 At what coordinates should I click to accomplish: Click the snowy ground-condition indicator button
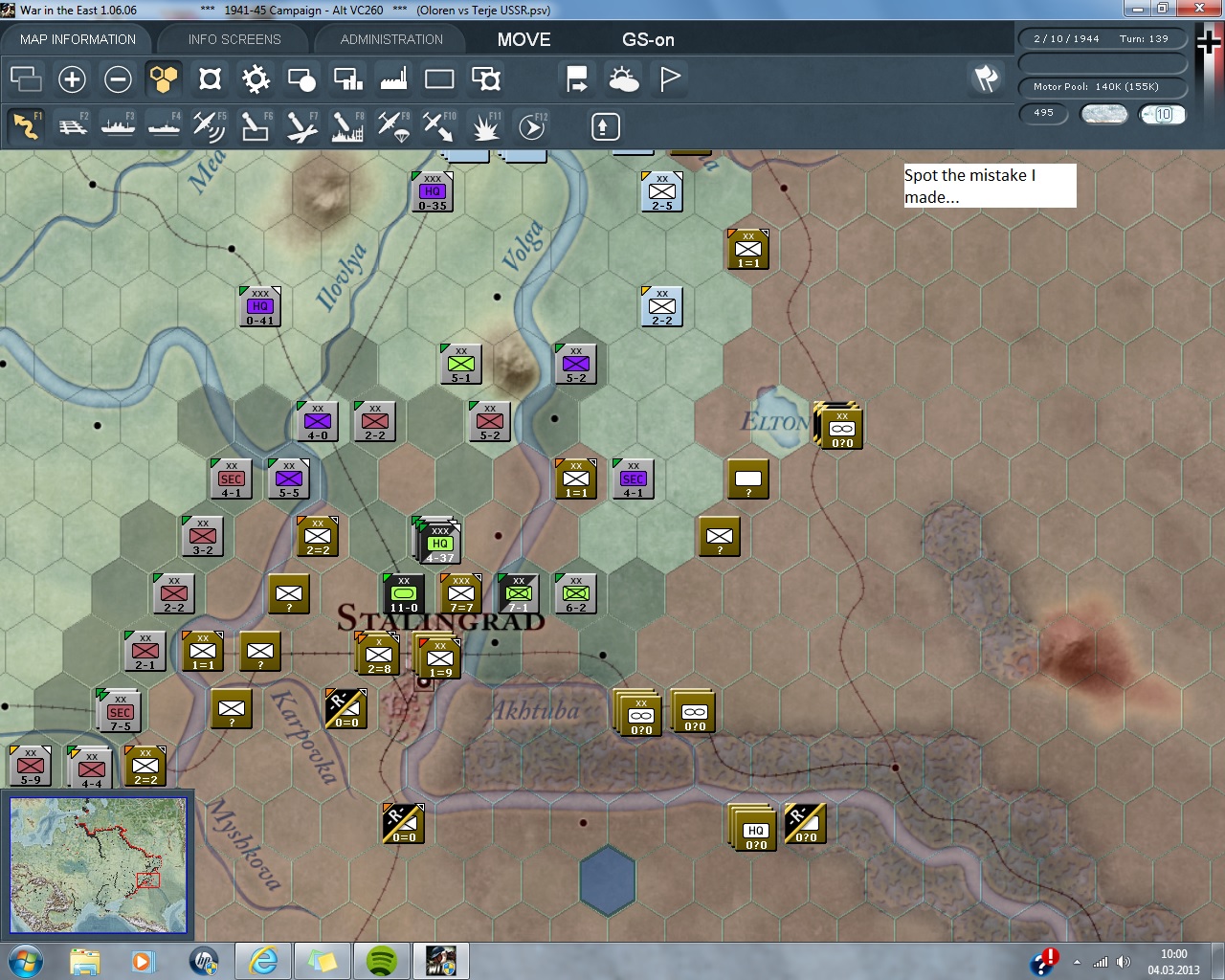pyautogui.click(x=1103, y=114)
